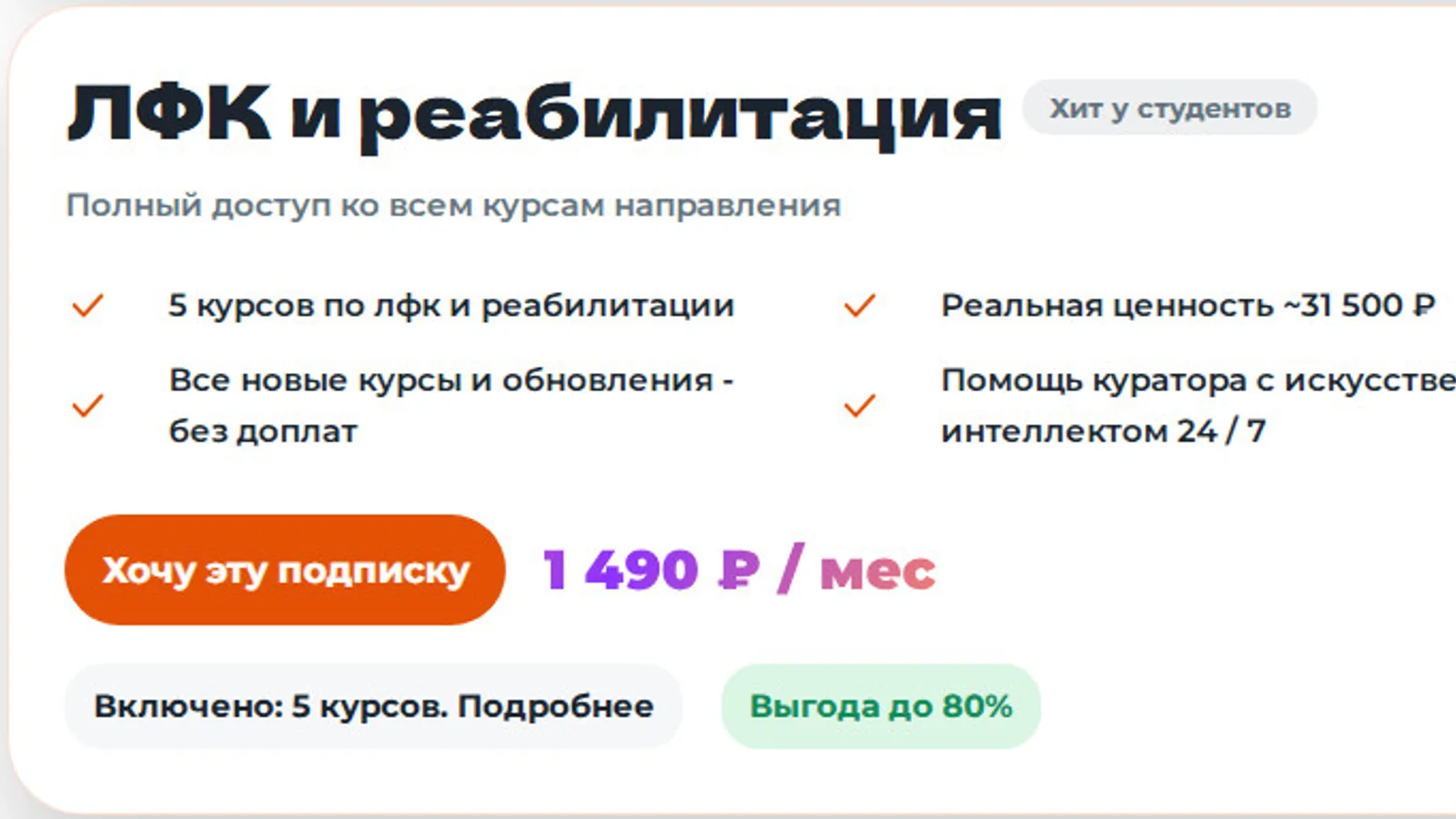Click checkmark beside "Реальная ценность ~31 500 ₽"

[859, 306]
